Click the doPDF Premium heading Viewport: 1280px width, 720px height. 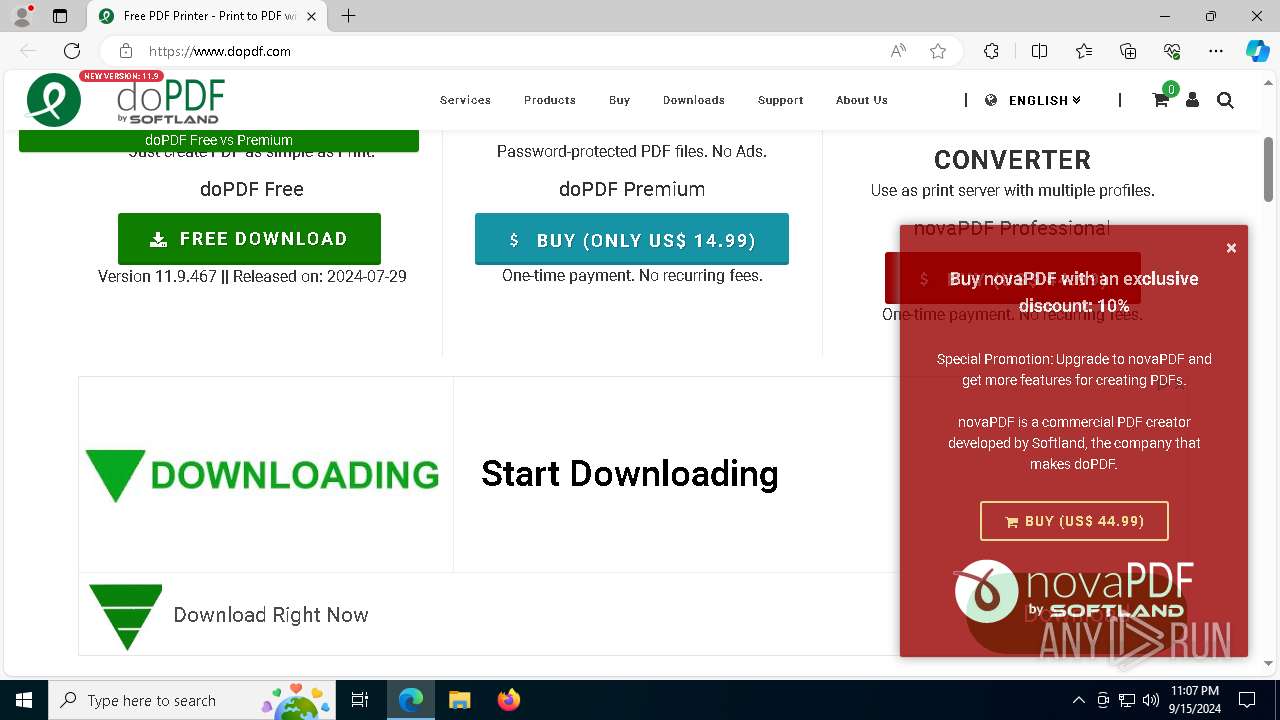pyautogui.click(x=632, y=189)
